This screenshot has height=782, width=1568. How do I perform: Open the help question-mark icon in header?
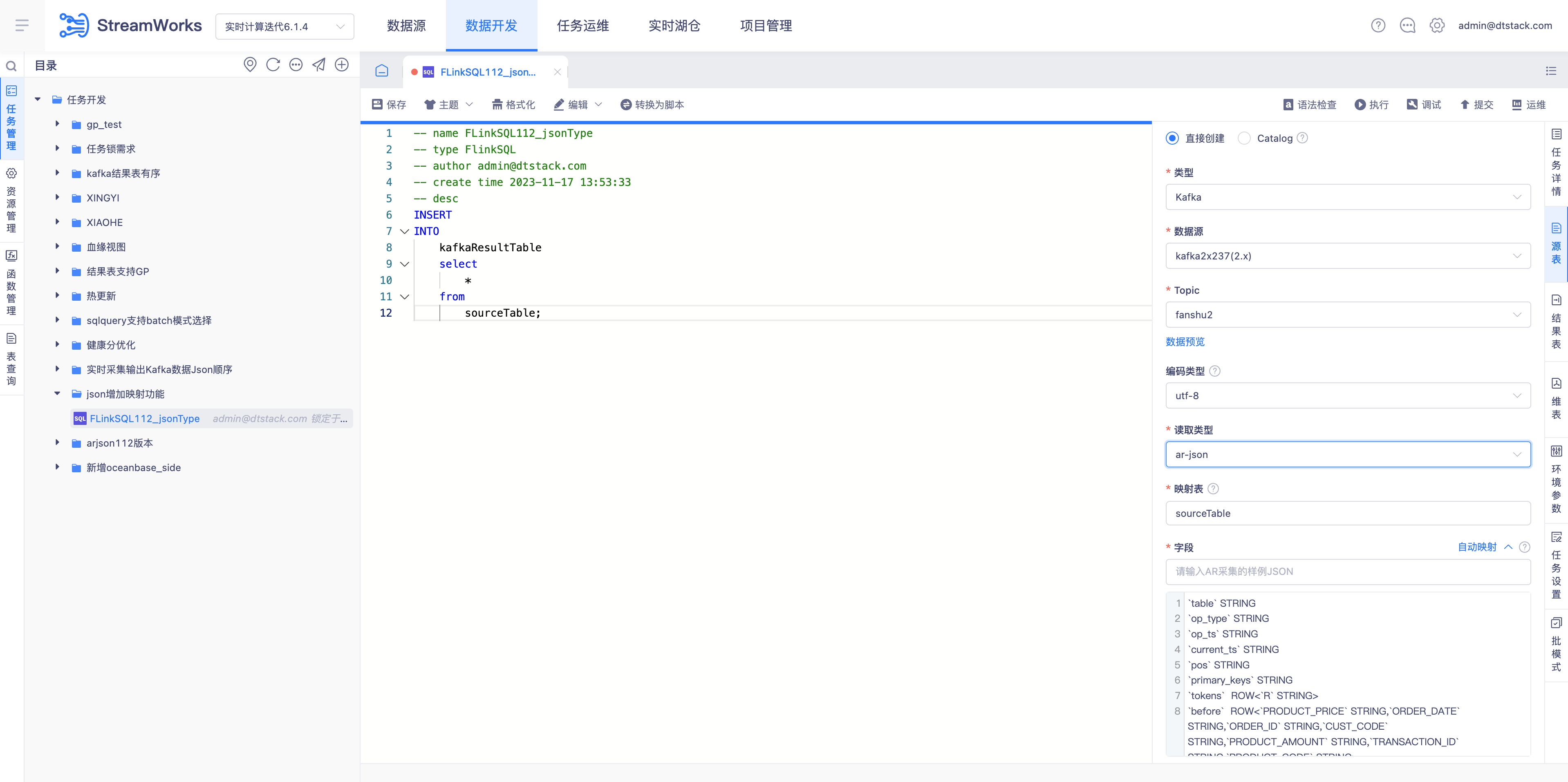click(1378, 26)
